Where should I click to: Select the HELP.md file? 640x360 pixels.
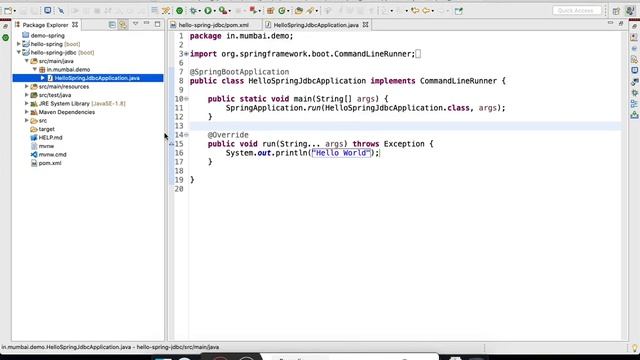coord(50,138)
